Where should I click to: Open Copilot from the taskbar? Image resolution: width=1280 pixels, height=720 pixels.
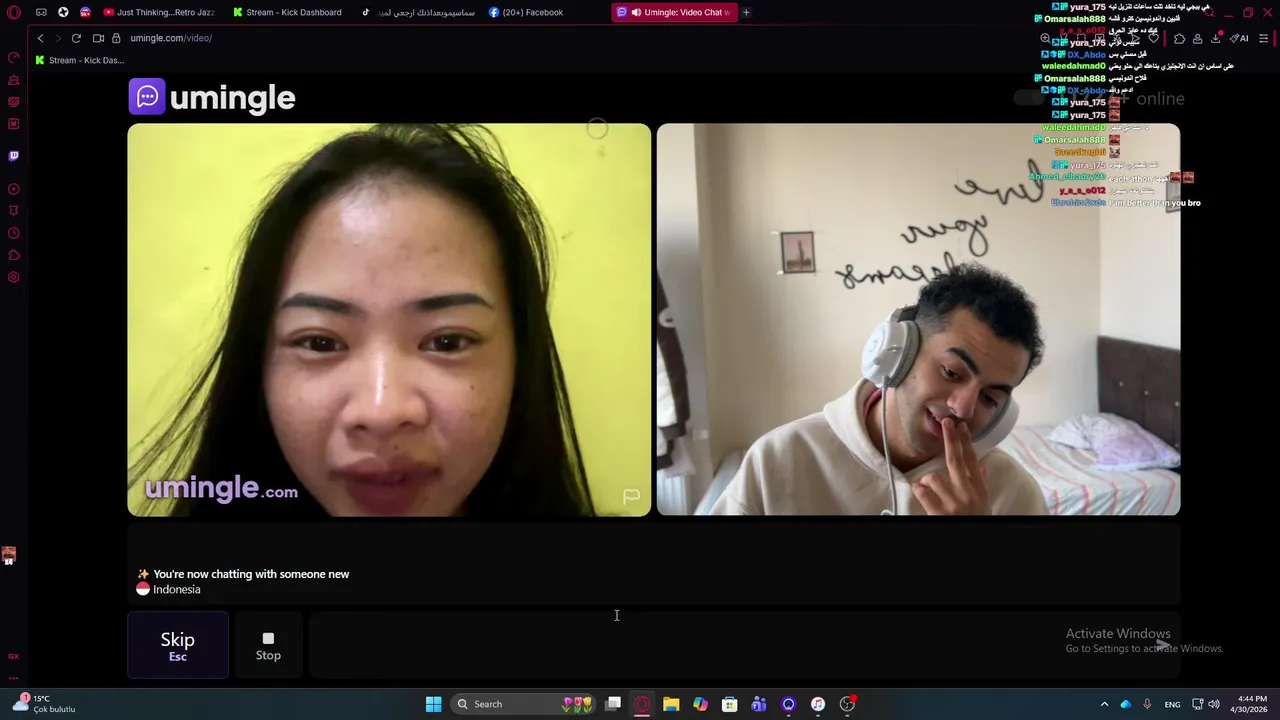click(x=700, y=704)
